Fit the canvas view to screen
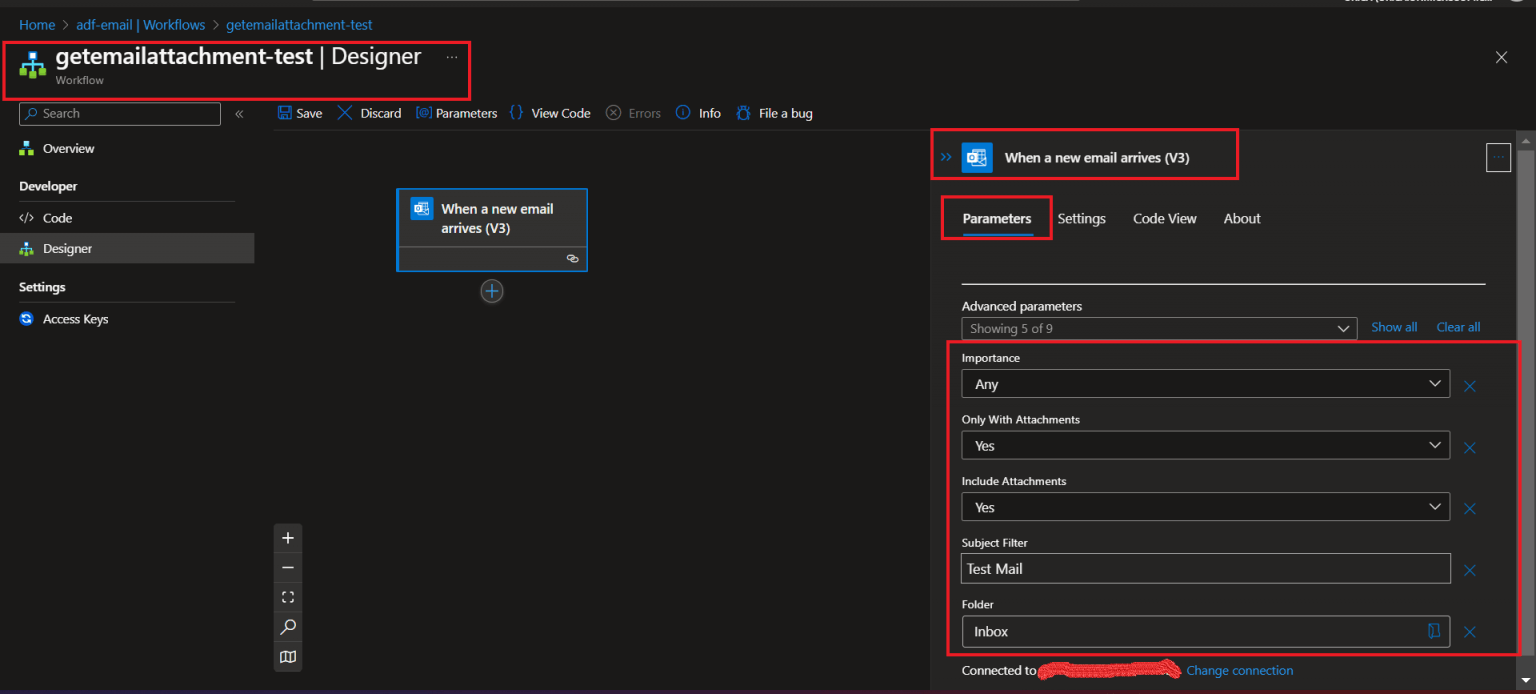This screenshot has height=694, width=1536. [288, 597]
